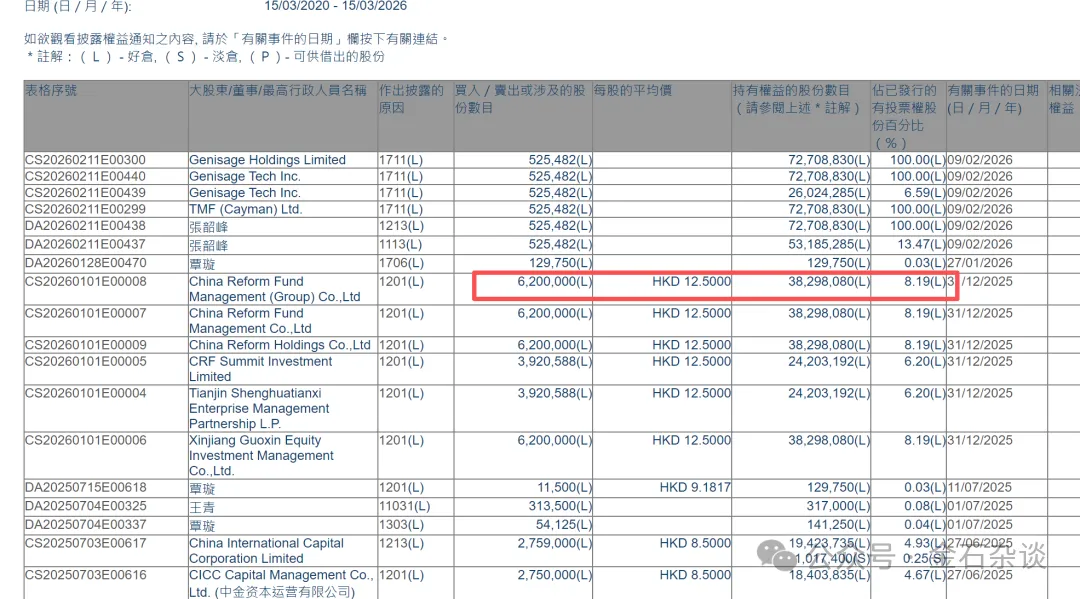Viewport: 1080px width, 599px height.
Task: Click percentage 6.59(L)
Action: 924,193
